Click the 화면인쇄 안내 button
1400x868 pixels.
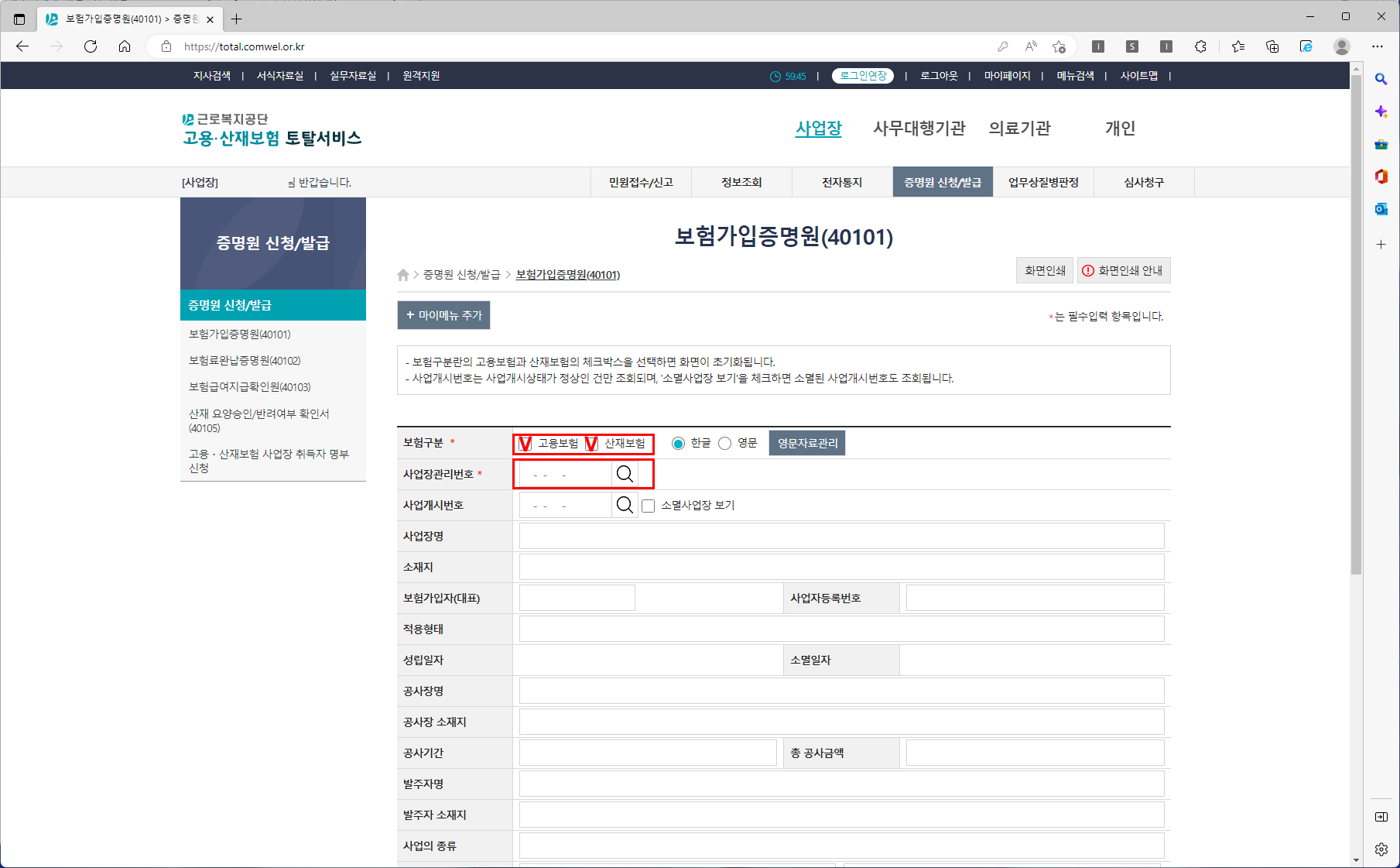[1123, 270]
